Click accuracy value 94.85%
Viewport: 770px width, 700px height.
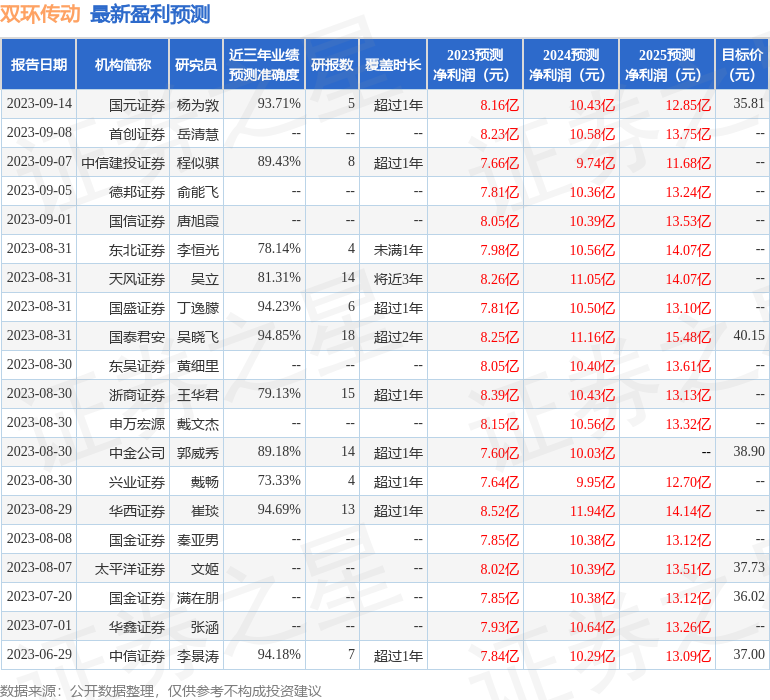click(279, 336)
